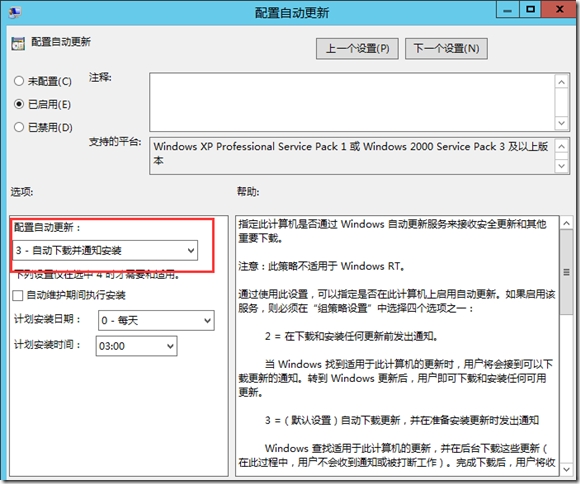580x484 pixels.
Task: Close the 配置自动更新 window
Action: [x=559, y=10]
